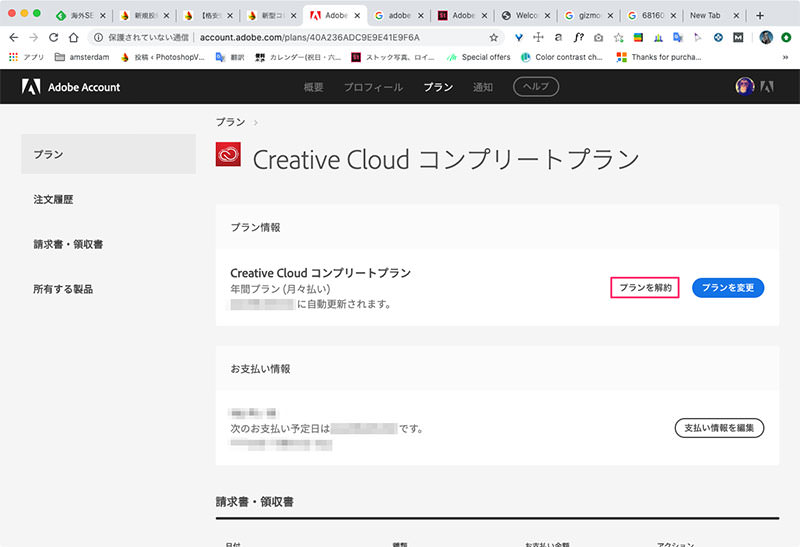Open 注文履歴 in the sidebar
This screenshot has height=547, width=800.
[53, 199]
